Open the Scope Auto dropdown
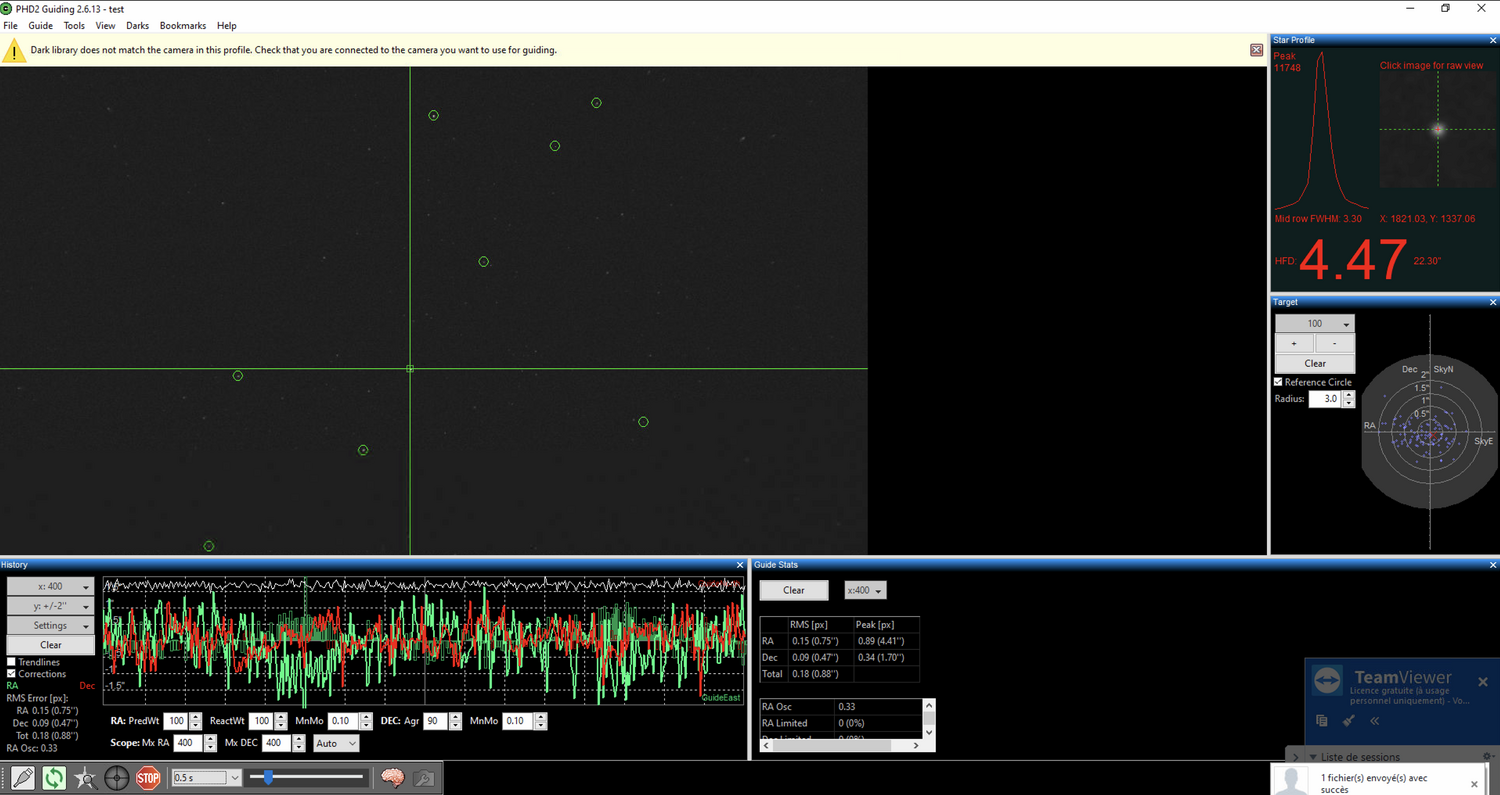Screen dimensions: 1500x795 pos(336,743)
